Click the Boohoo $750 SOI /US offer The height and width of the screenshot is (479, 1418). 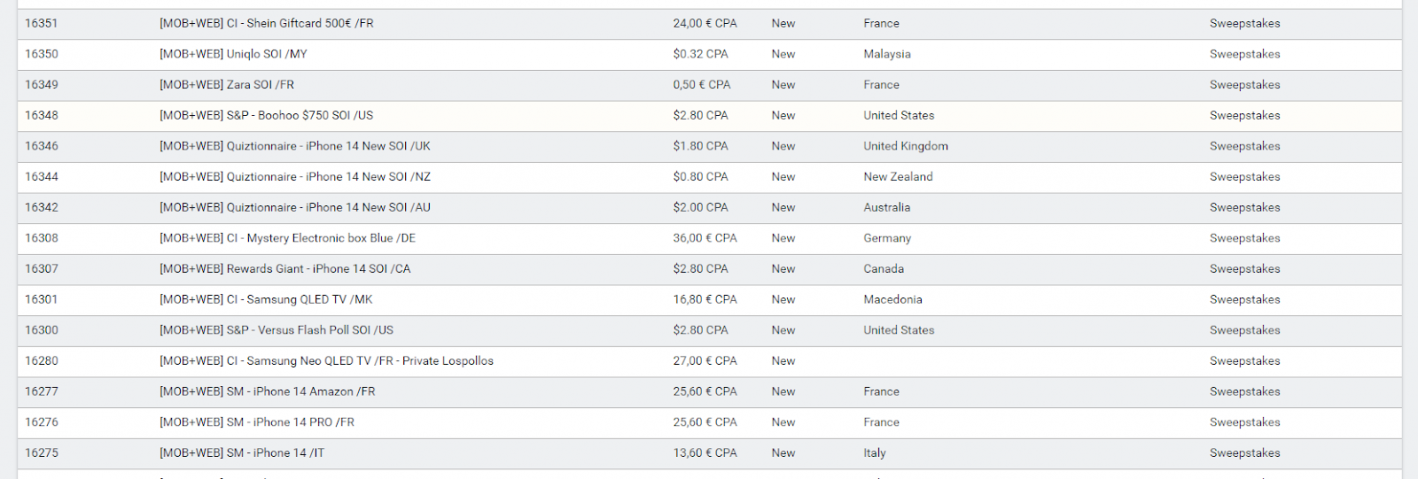[x=266, y=115]
